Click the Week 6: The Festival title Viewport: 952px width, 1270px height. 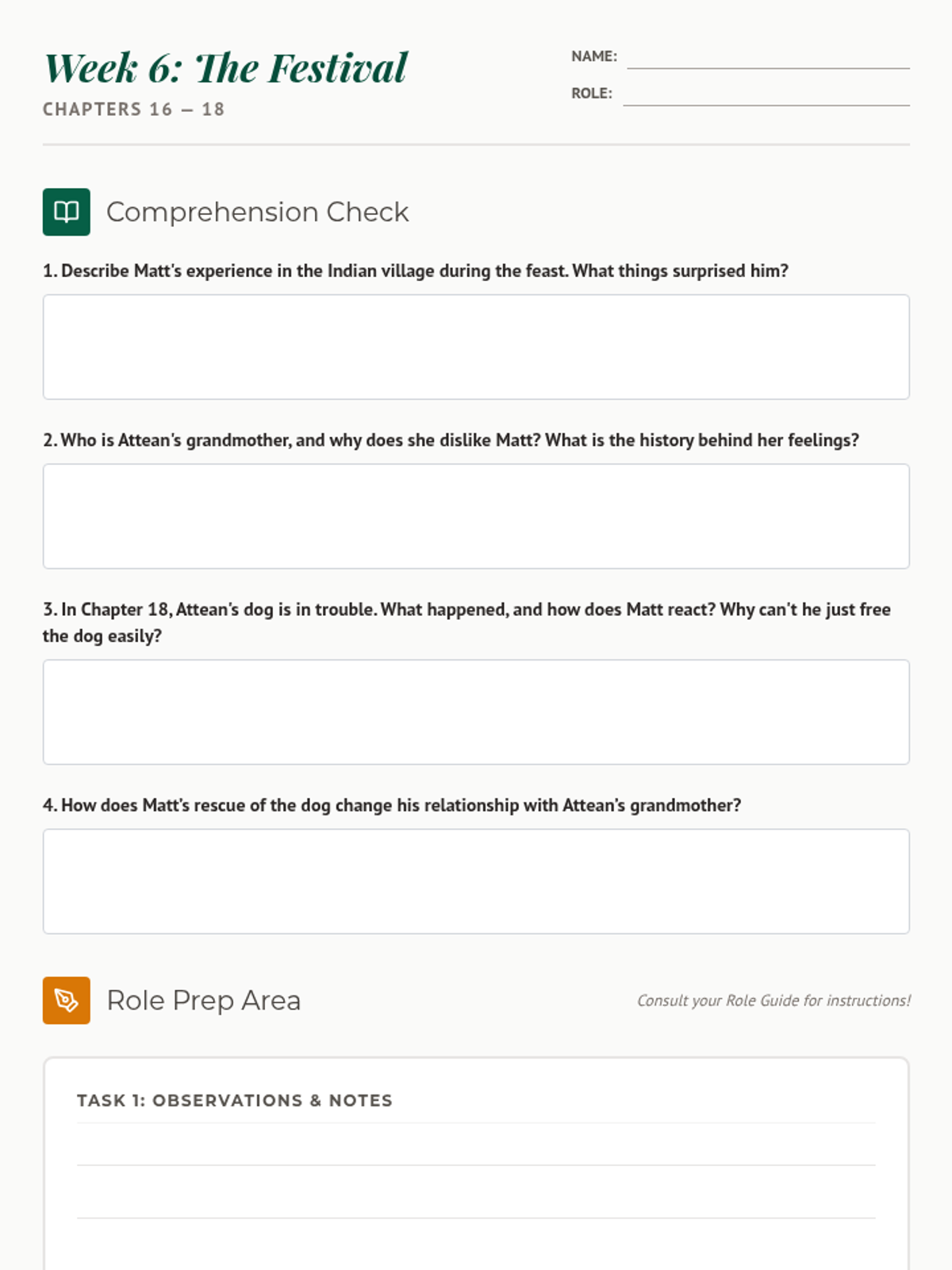(x=226, y=67)
